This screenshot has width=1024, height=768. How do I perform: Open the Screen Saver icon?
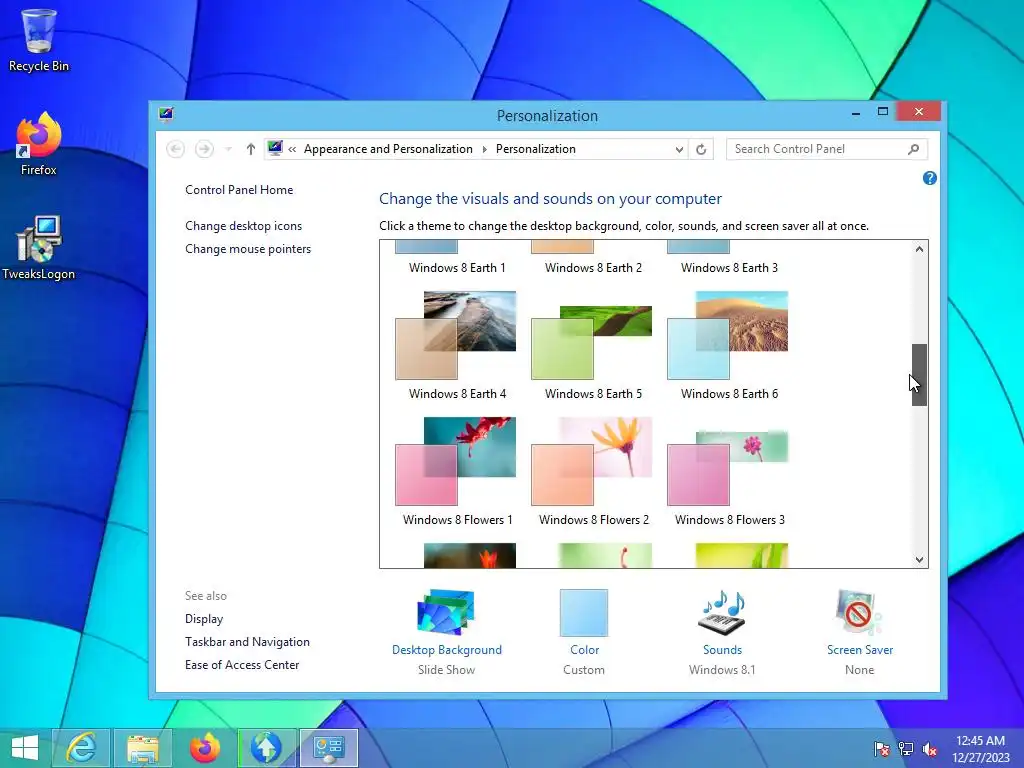[859, 612]
